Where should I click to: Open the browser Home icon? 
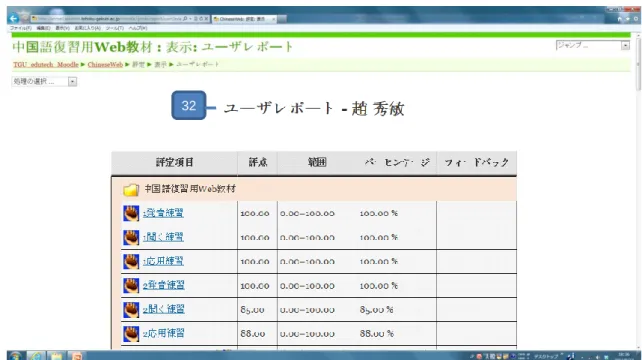pos(619,19)
